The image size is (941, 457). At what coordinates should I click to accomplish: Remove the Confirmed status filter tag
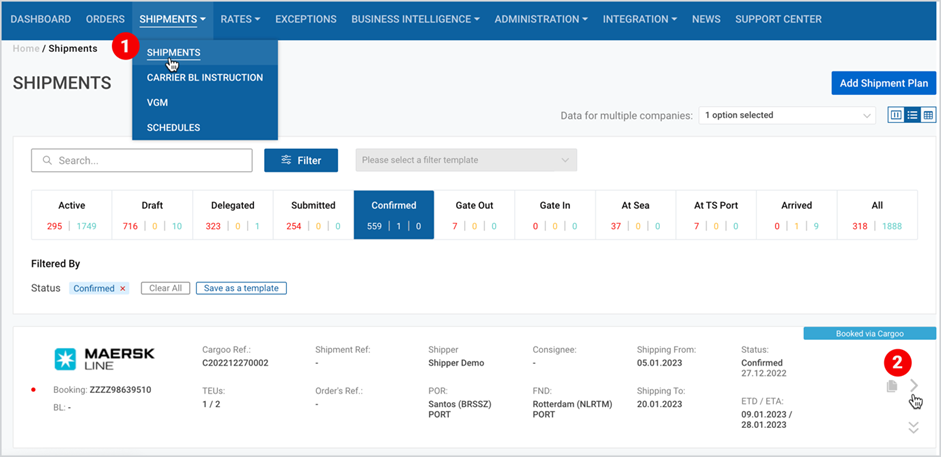122,288
